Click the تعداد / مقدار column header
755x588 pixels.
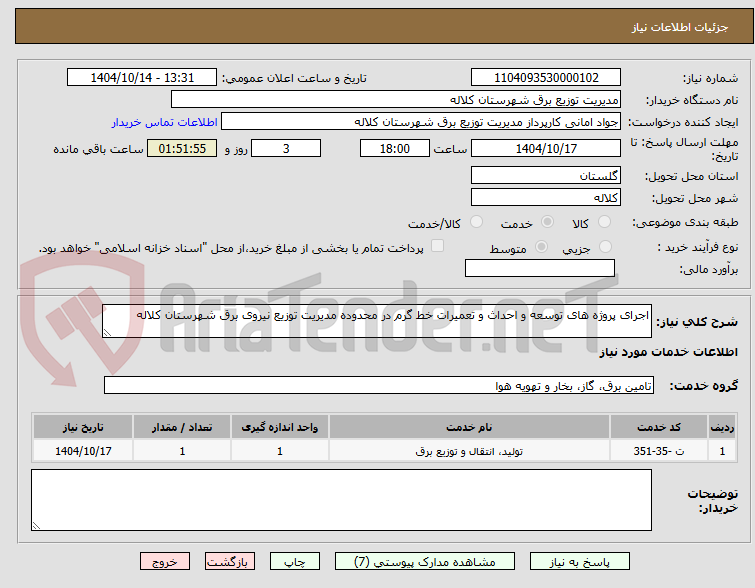point(182,427)
